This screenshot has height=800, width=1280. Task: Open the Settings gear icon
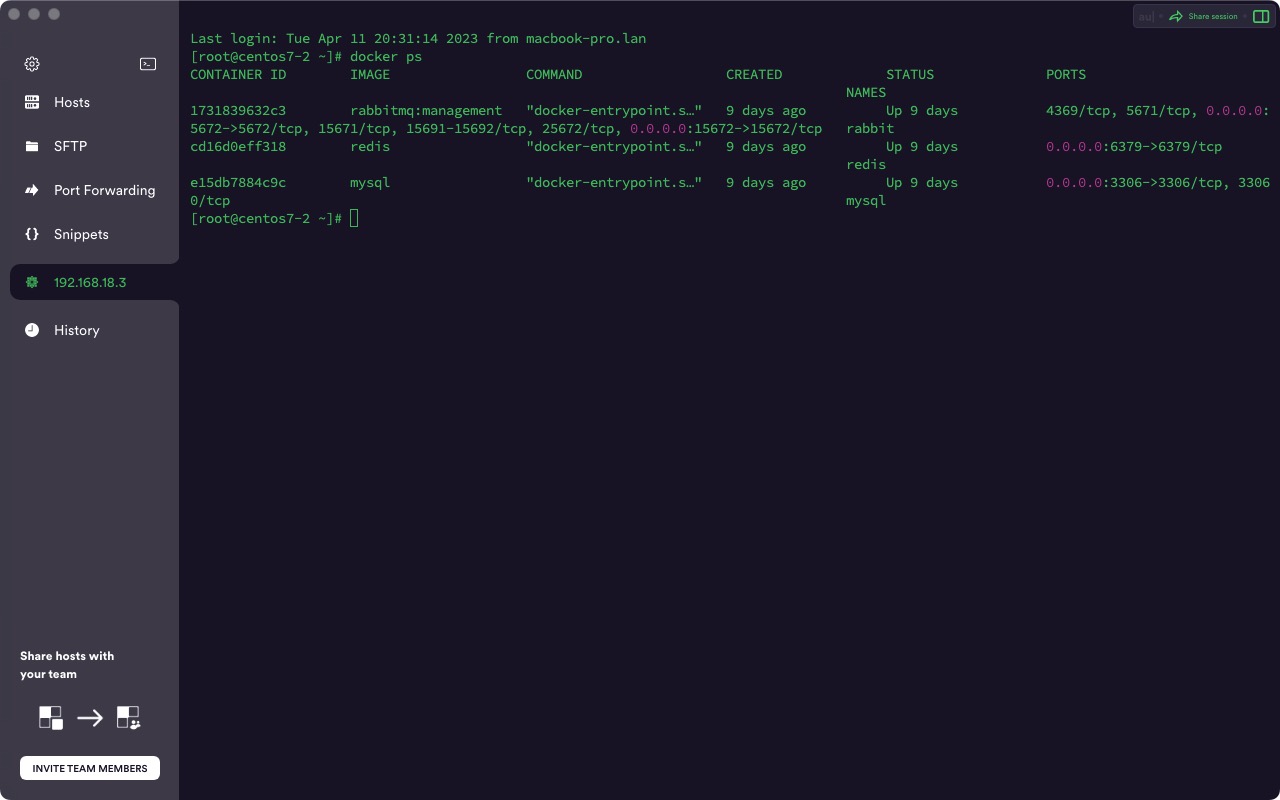[32, 64]
